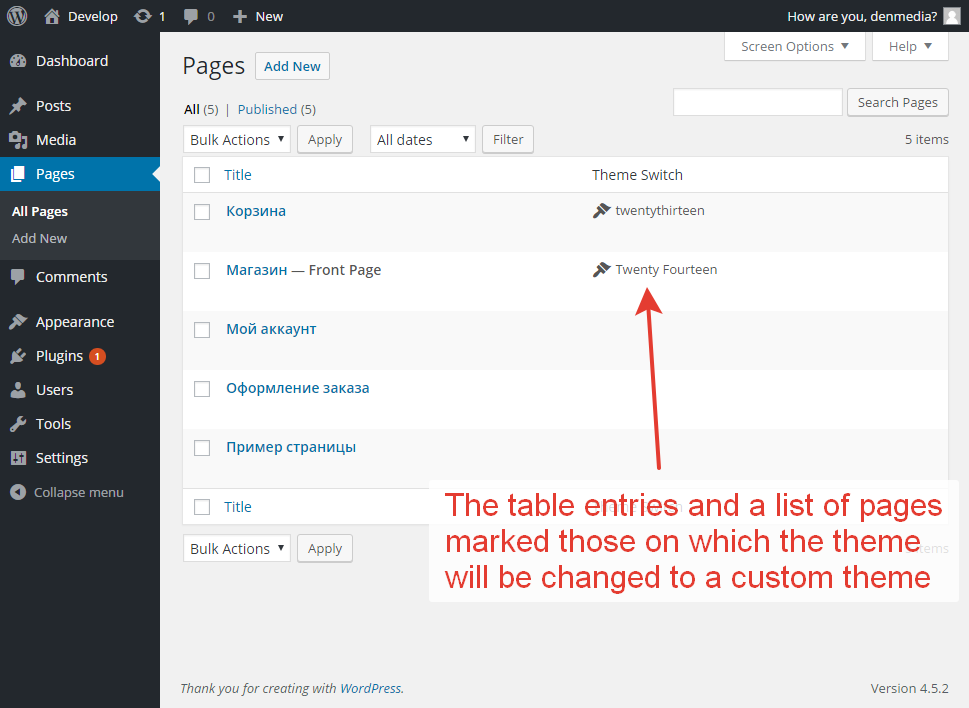Click hammer icon beside Twenty Fourteen
The height and width of the screenshot is (708, 969).
[601, 269]
